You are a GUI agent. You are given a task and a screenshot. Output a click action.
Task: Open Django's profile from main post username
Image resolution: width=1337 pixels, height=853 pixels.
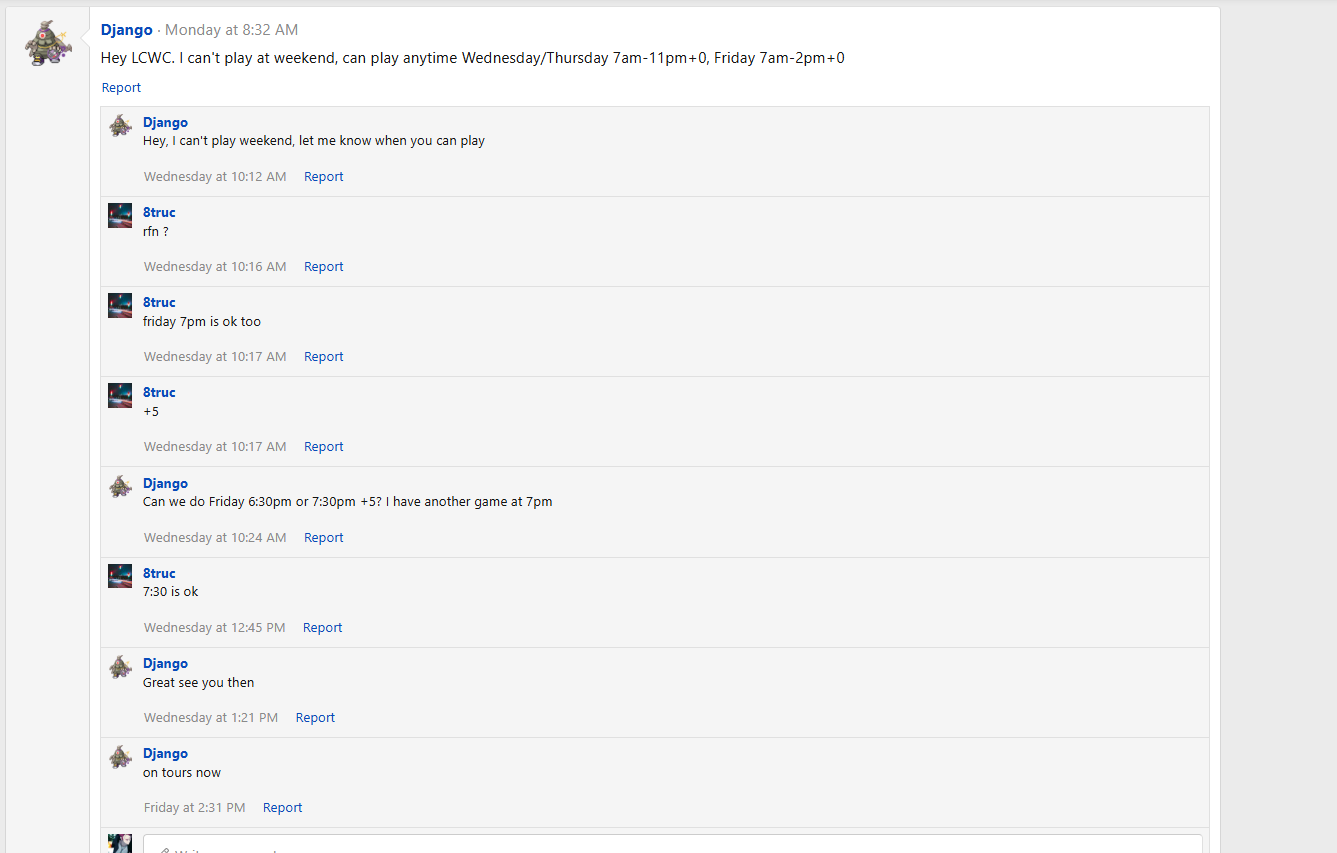[127, 30]
